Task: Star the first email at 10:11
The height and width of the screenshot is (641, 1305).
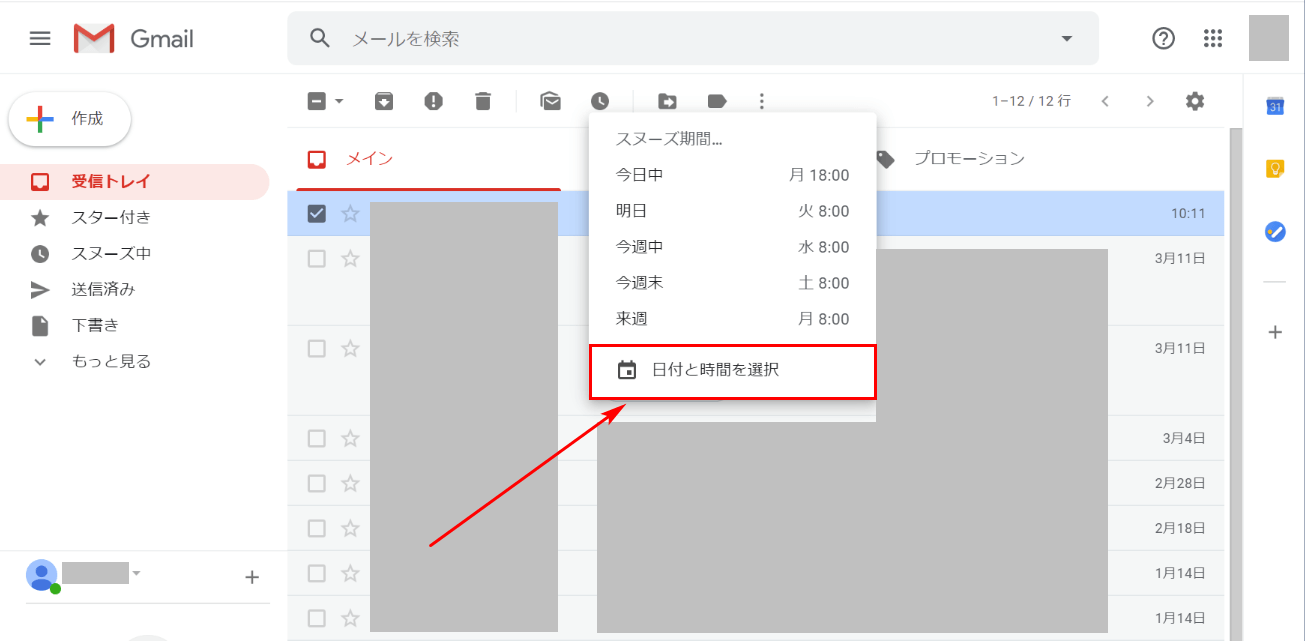Action: point(350,213)
